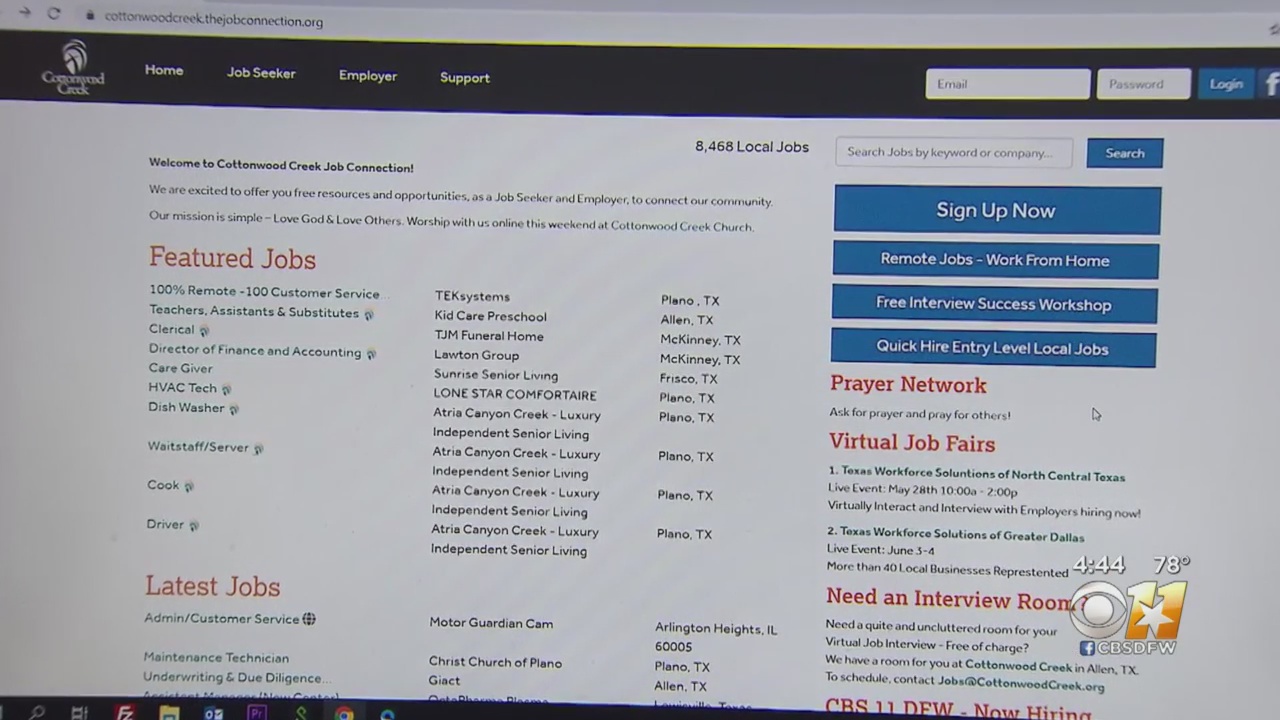Viewport: 1280px width, 720px height.
Task: Open the Waitstaff/Server job listing
Action: (198, 447)
